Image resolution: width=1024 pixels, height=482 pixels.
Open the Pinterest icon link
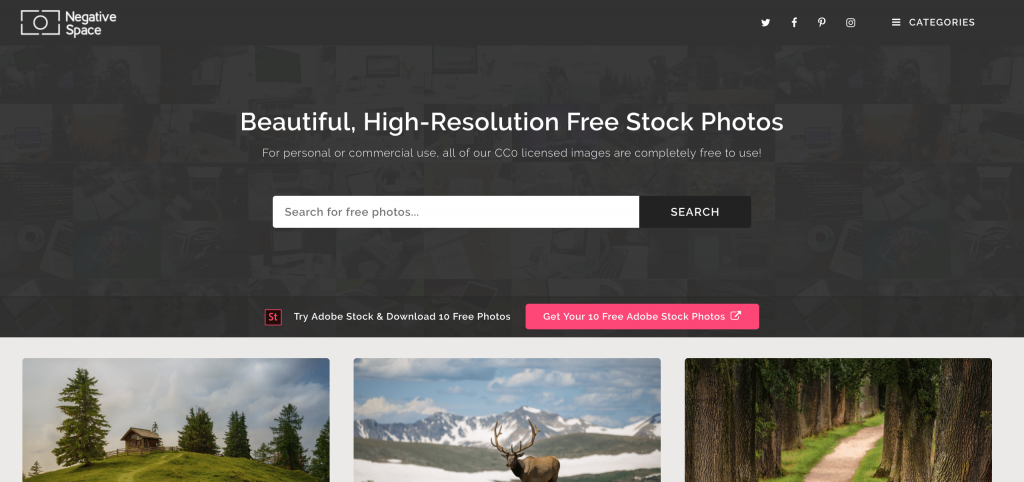(822, 22)
